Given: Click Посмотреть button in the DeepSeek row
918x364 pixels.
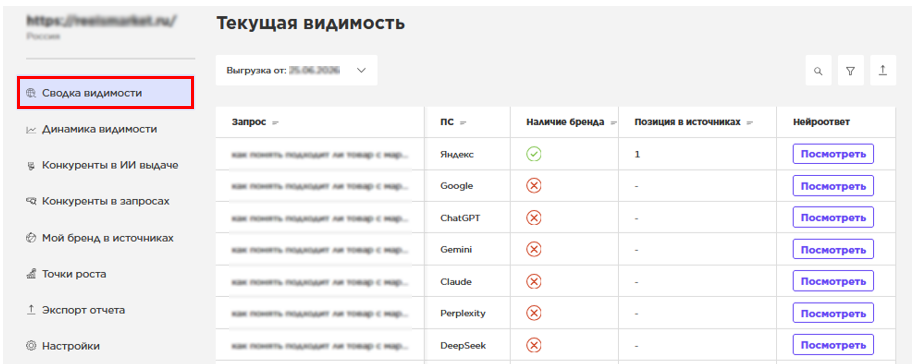Looking at the screenshot, I should (833, 345).
